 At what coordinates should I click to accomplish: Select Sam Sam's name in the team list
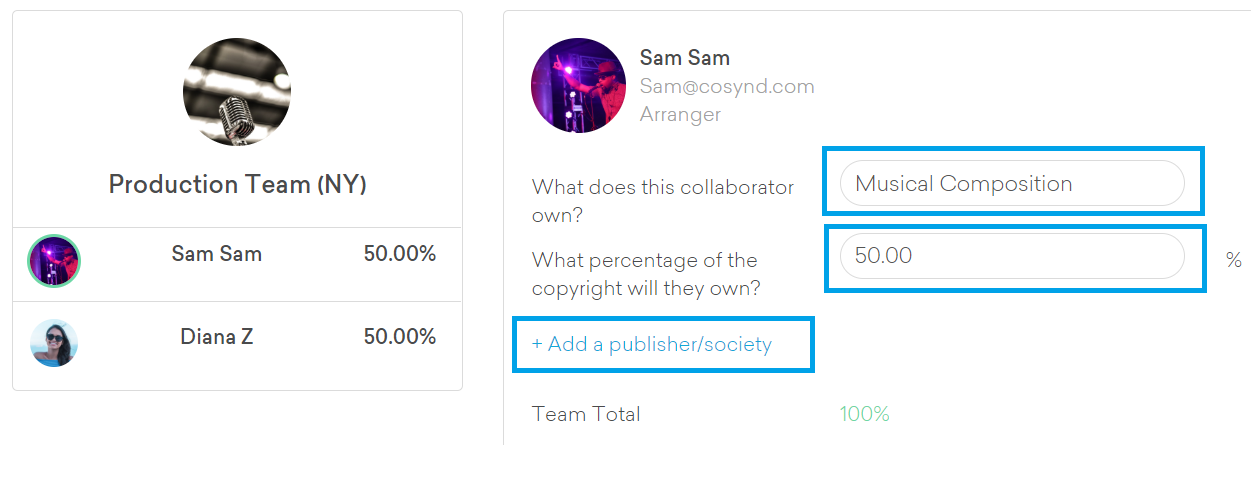click(216, 254)
